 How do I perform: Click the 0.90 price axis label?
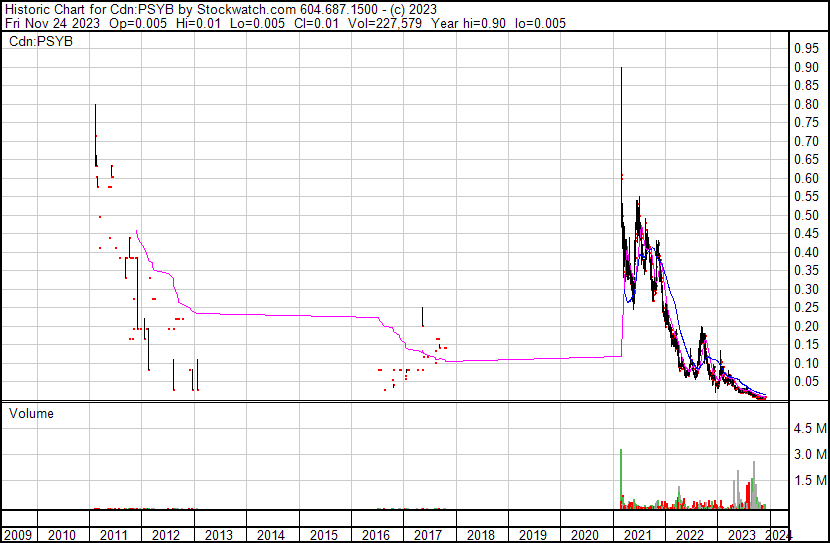coord(806,67)
